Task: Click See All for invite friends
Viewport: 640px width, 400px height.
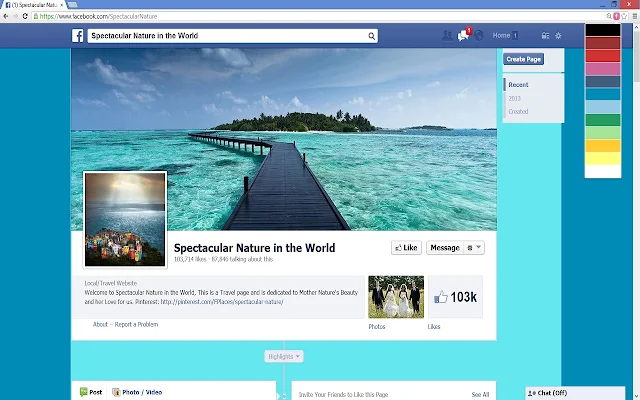Action: [x=480, y=395]
